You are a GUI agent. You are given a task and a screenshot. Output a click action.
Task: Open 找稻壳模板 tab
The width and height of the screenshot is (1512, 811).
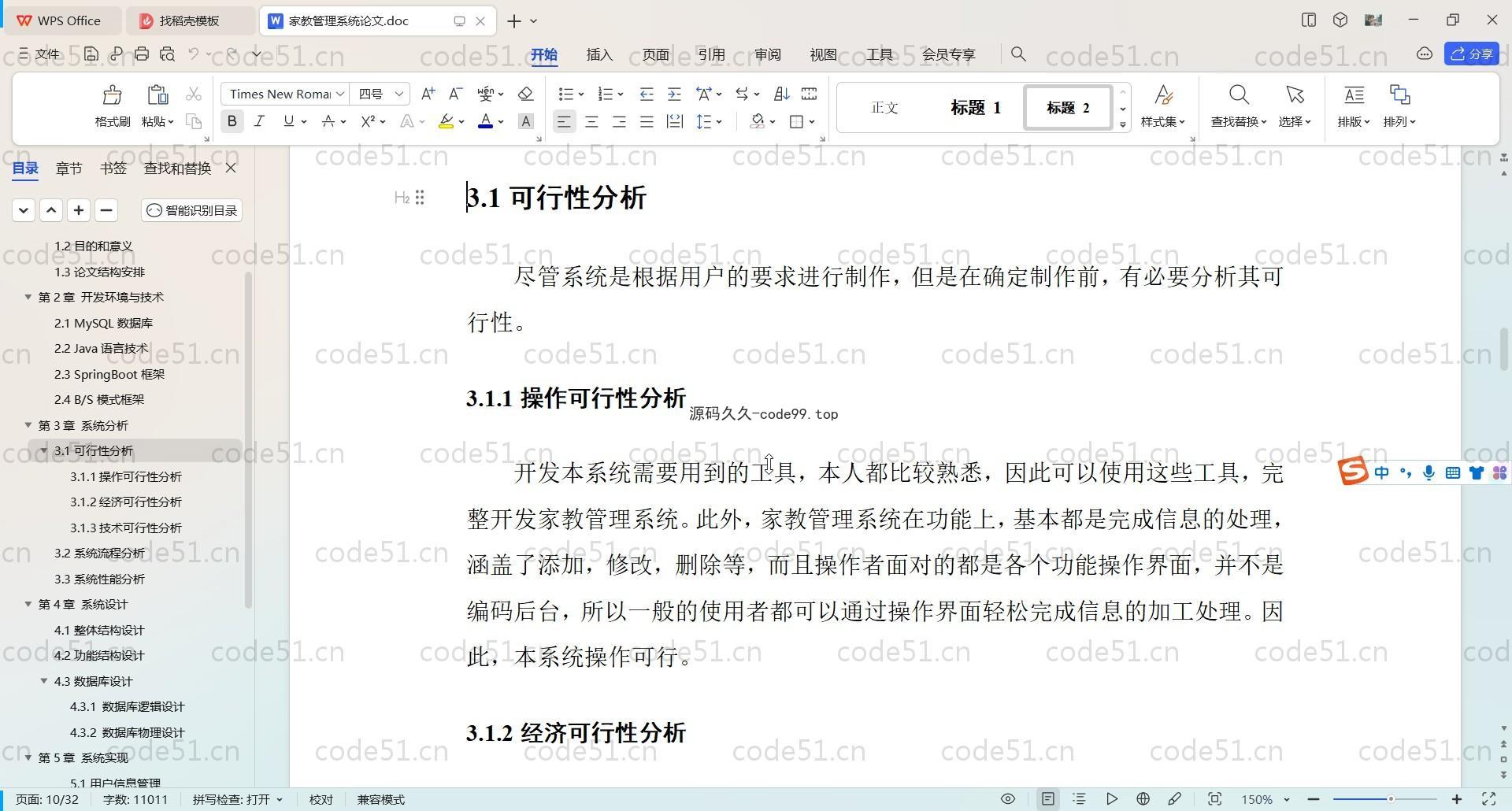pyautogui.click(x=190, y=20)
